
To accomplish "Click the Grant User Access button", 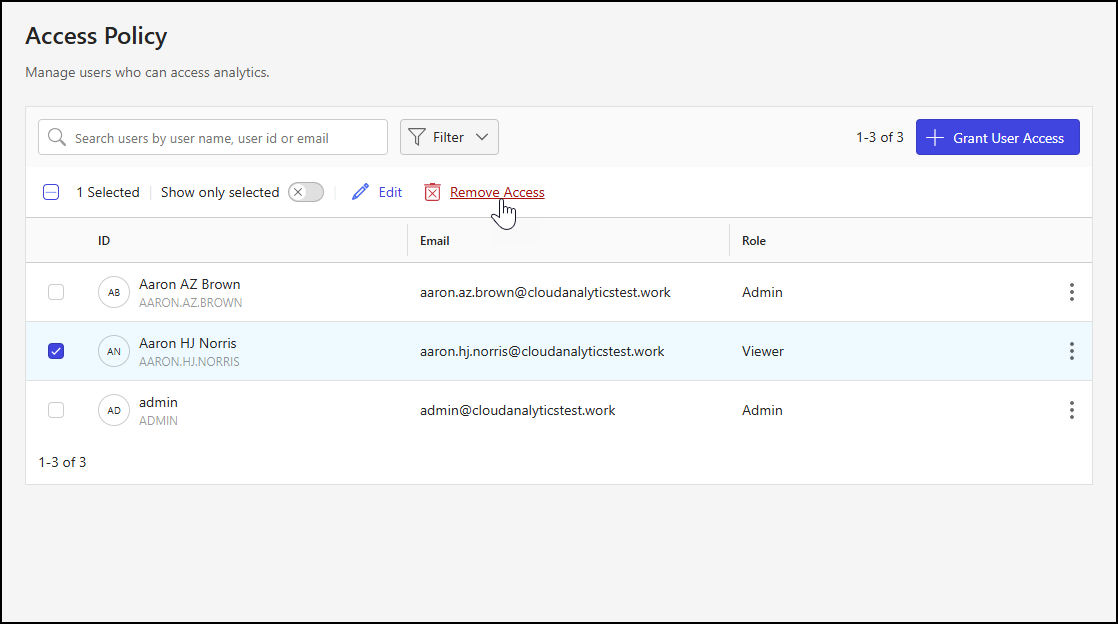I will pos(998,137).
